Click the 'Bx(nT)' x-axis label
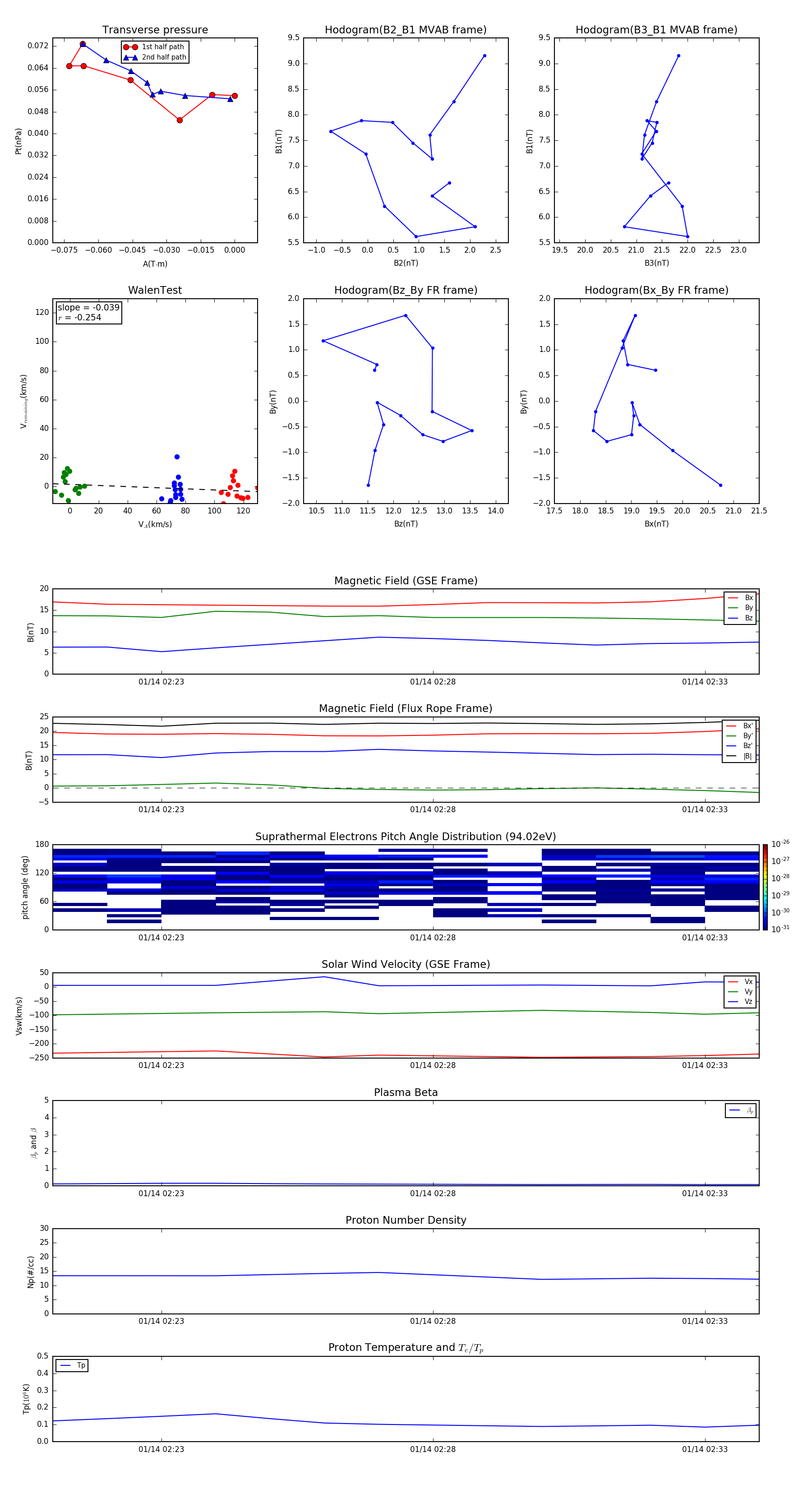This screenshot has width=812, height=1489. (656, 524)
